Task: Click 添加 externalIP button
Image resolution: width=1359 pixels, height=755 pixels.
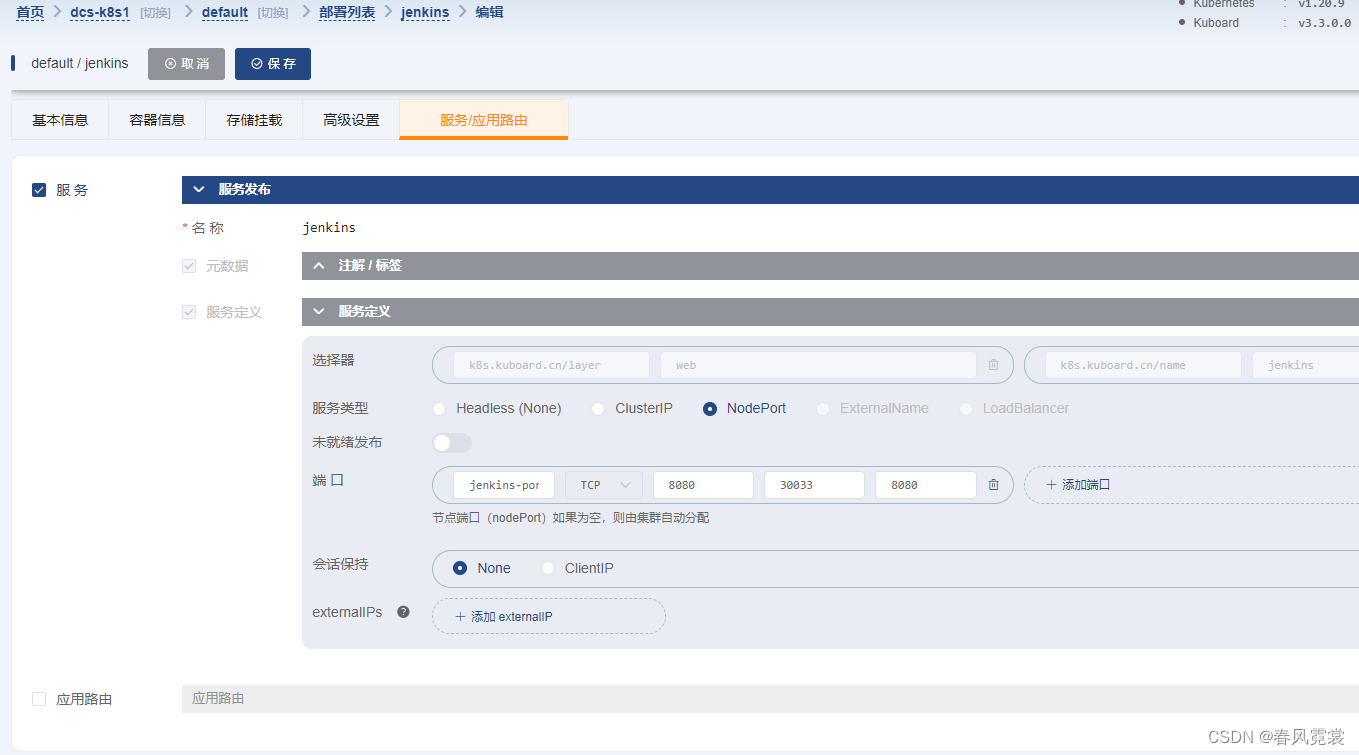Action: click(549, 616)
